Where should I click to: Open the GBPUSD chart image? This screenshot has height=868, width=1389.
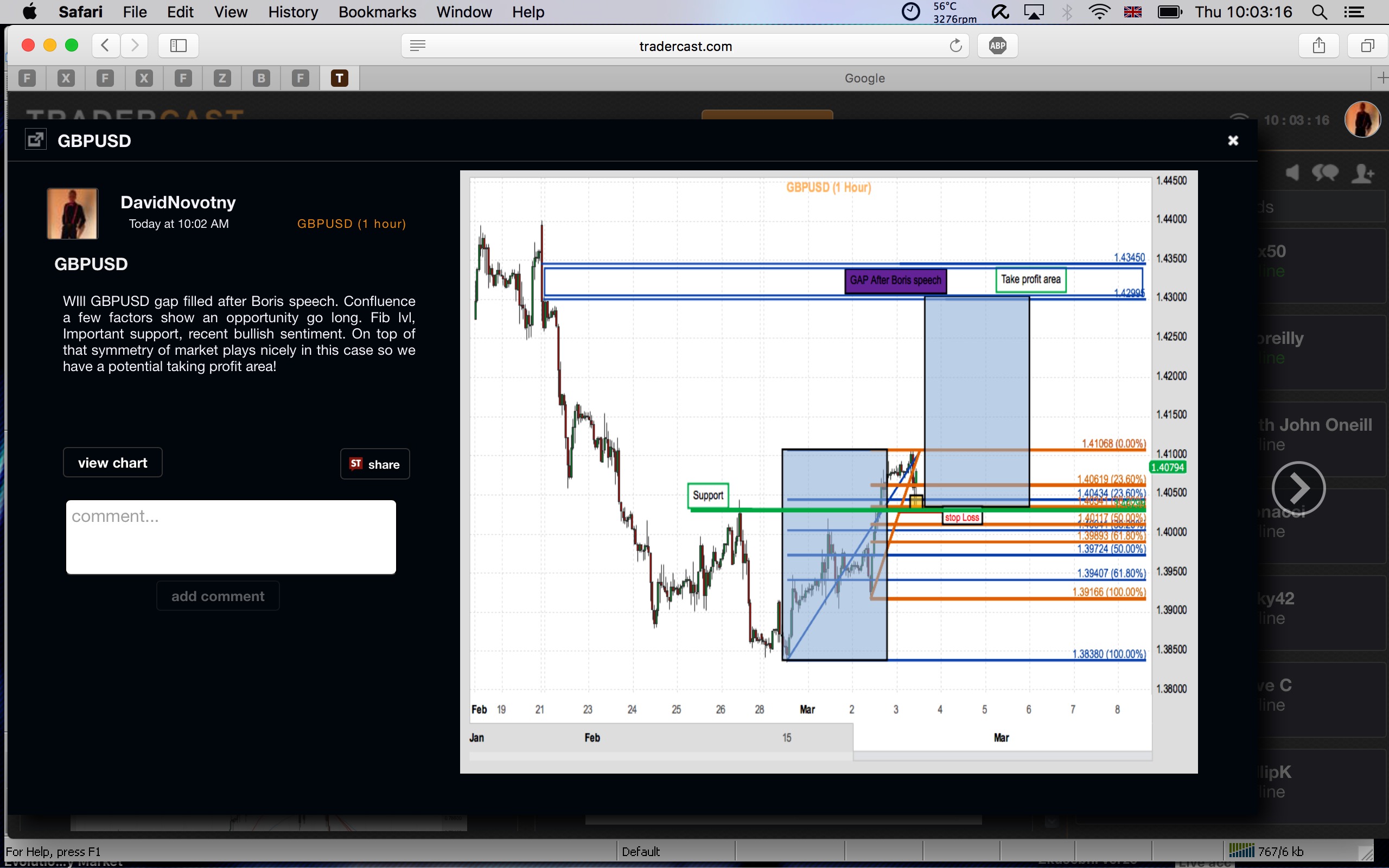[x=828, y=471]
